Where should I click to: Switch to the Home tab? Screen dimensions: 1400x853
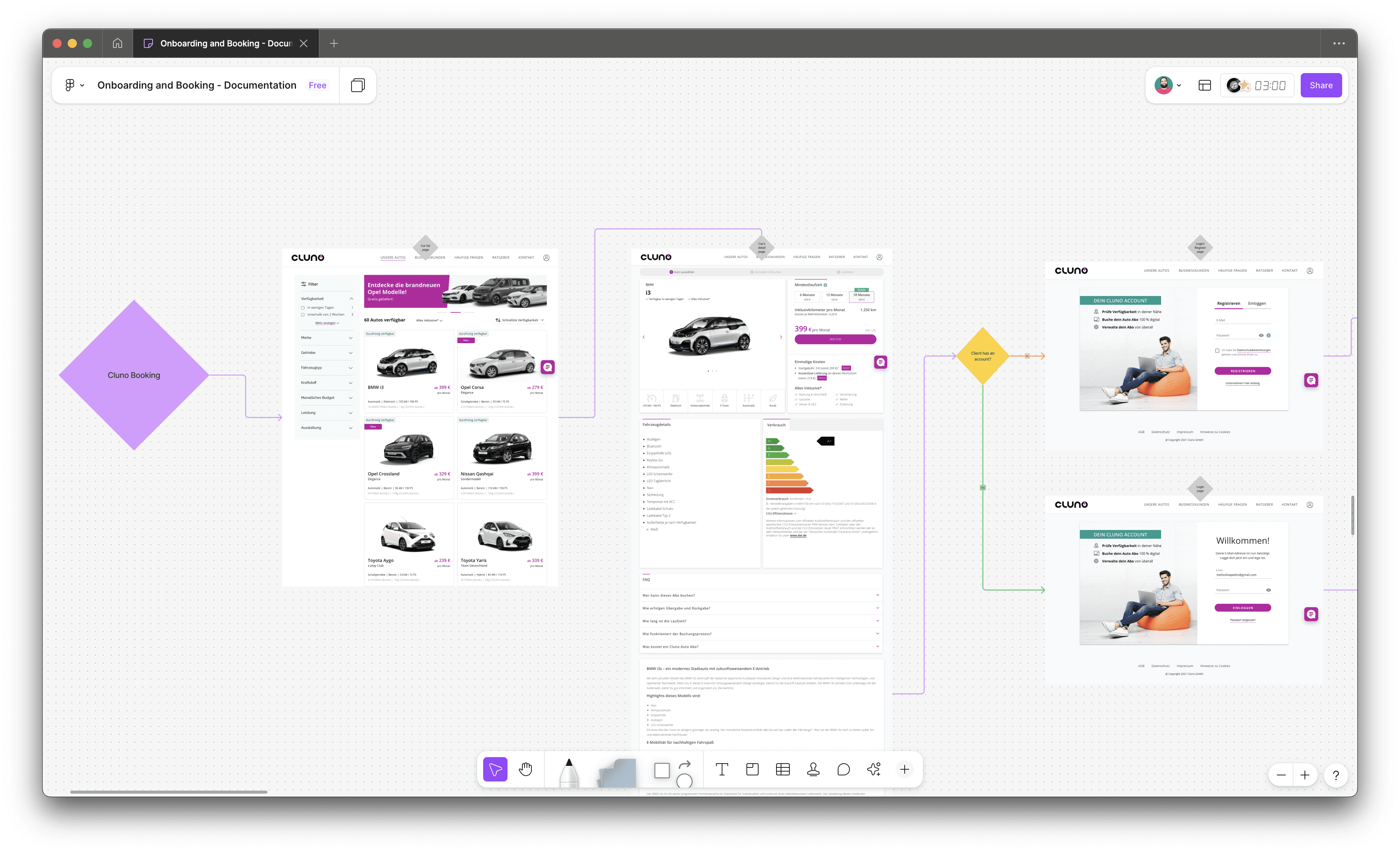click(118, 43)
